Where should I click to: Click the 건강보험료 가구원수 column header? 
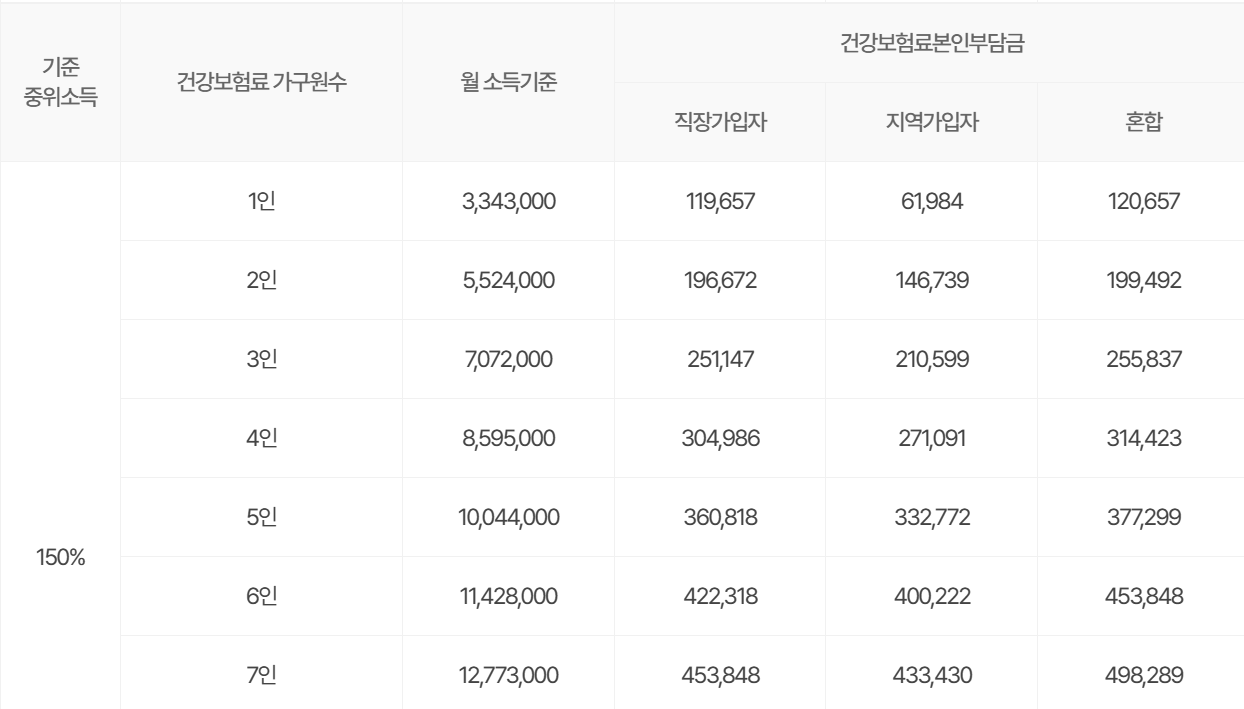tap(262, 82)
